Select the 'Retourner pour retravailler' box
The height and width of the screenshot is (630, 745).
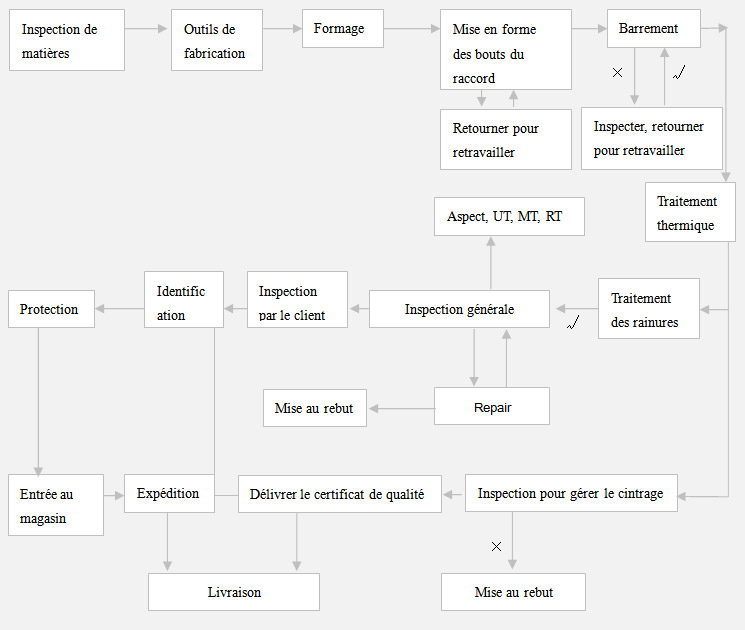click(x=505, y=140)
